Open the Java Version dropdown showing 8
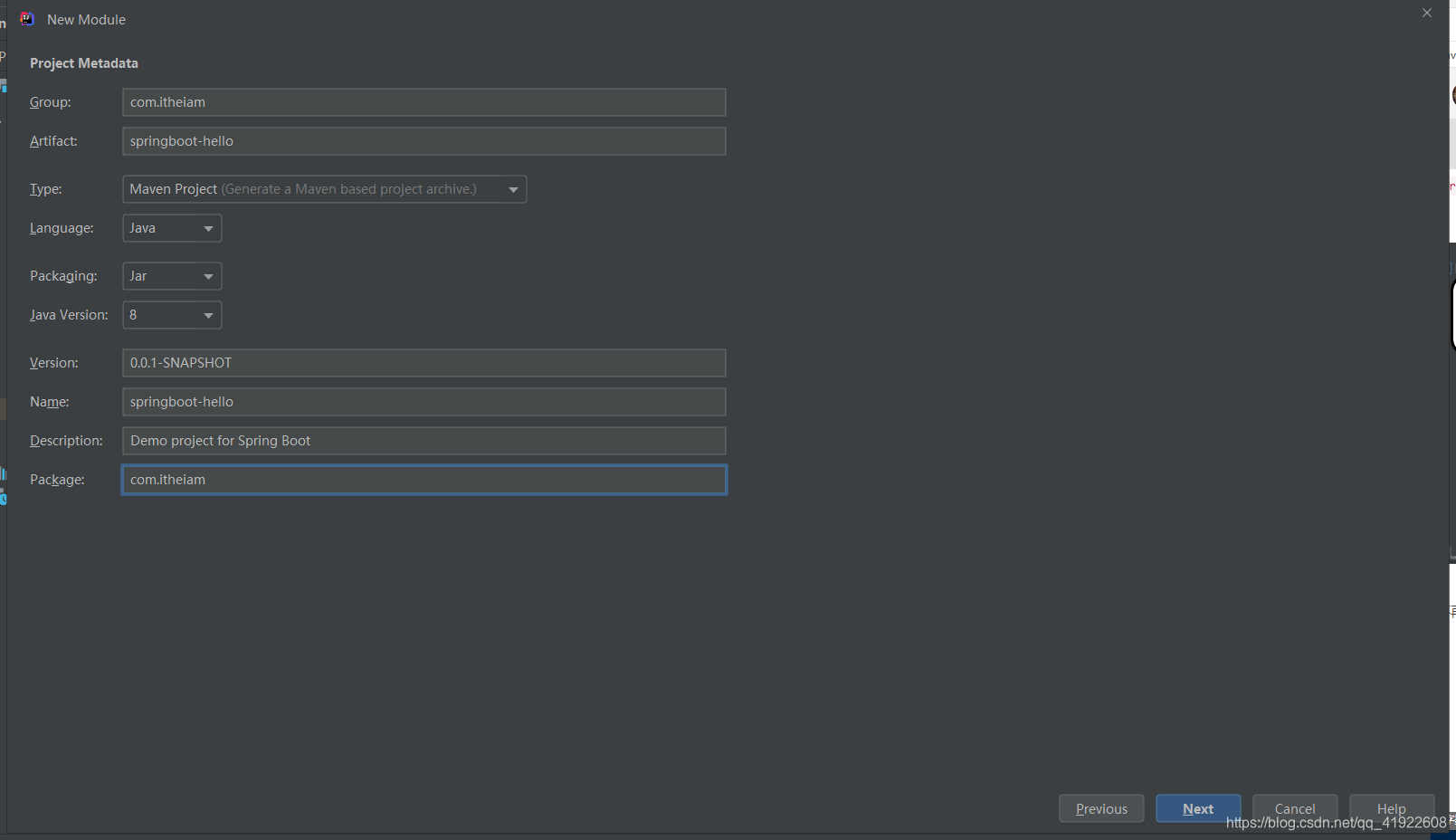1456x840 pixels. pos(172,315)
